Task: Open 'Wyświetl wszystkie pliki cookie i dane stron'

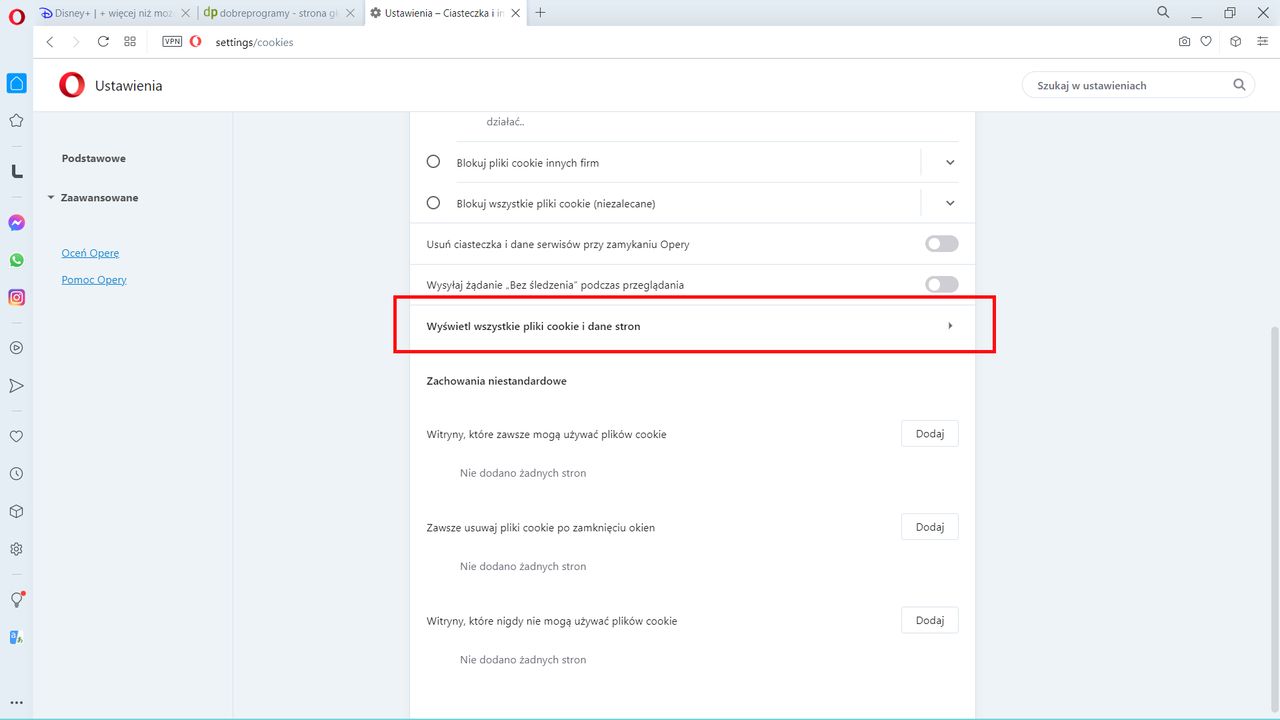Action: [x=692, y=326]
